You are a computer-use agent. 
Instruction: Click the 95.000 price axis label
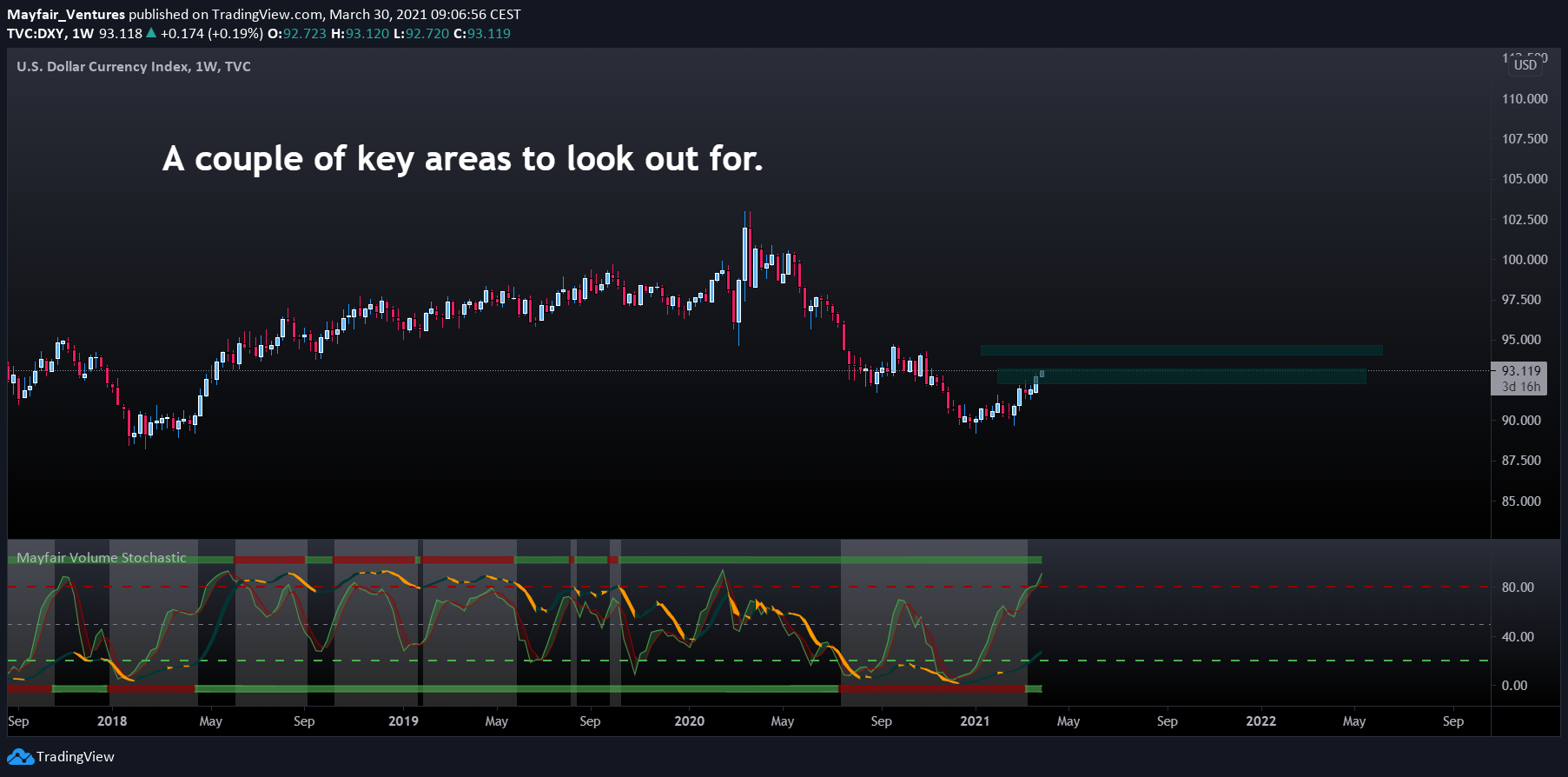click(x=1521, y=340)
